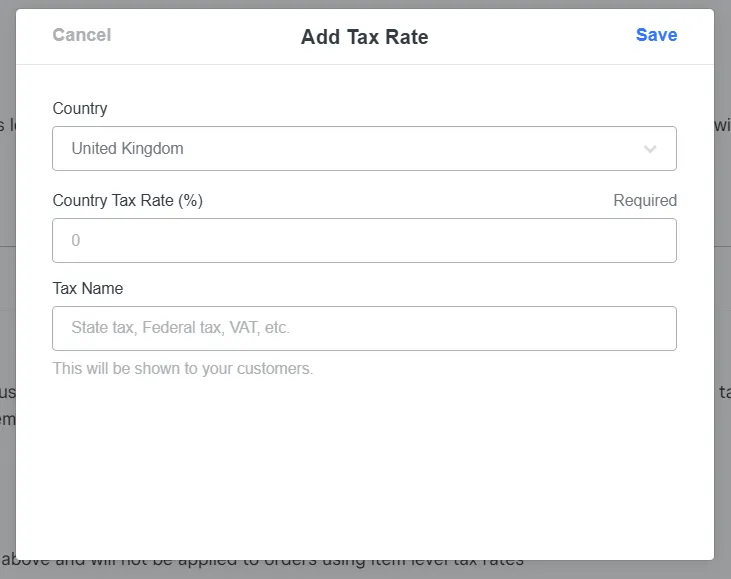The image size is (731, 579).
Task: Click 'This will be shown to your customers.' hint
Action: [183, 368]
